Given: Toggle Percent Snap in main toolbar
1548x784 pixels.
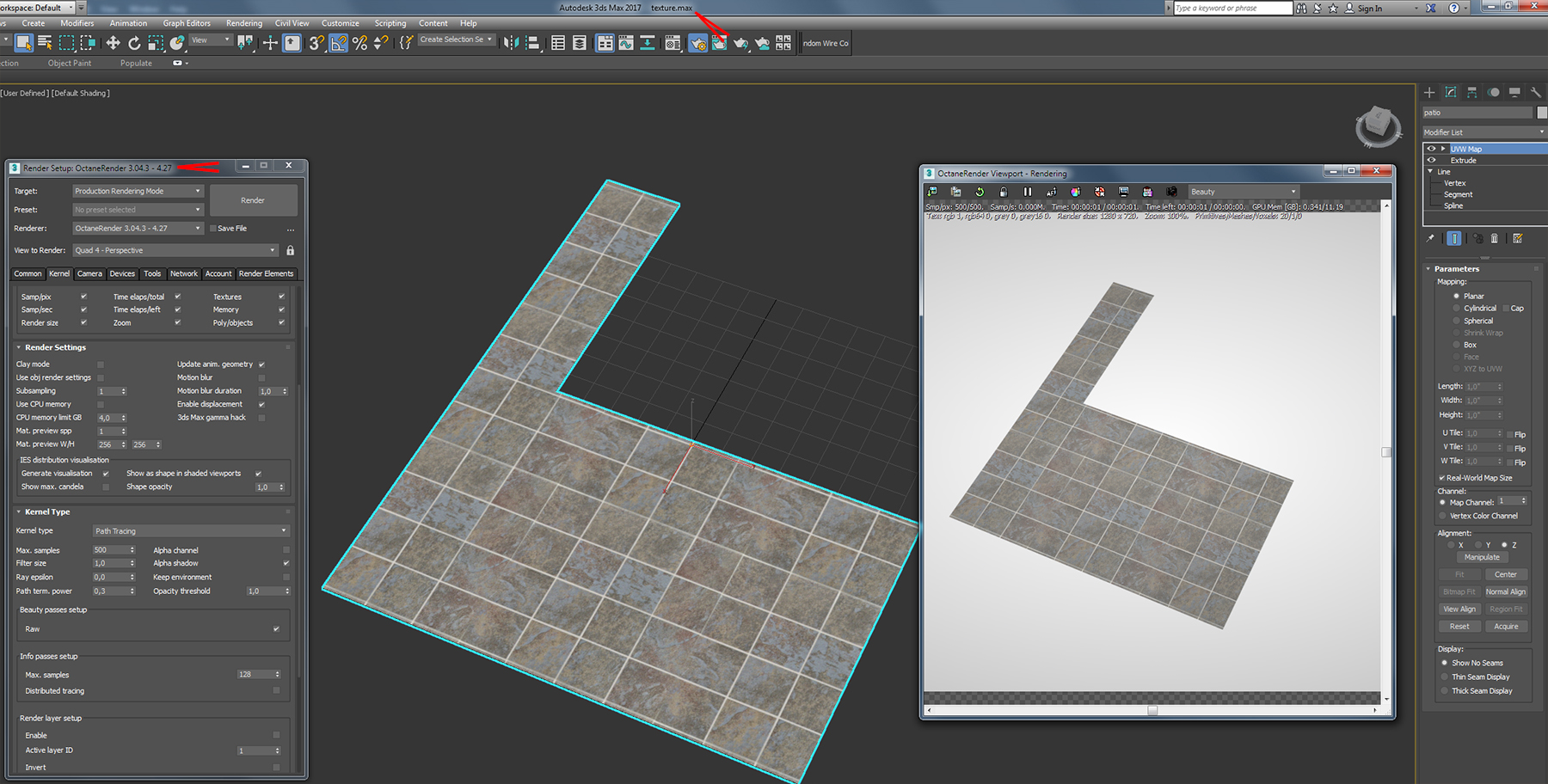Looking at the screenshot, I should coord(359,43).
